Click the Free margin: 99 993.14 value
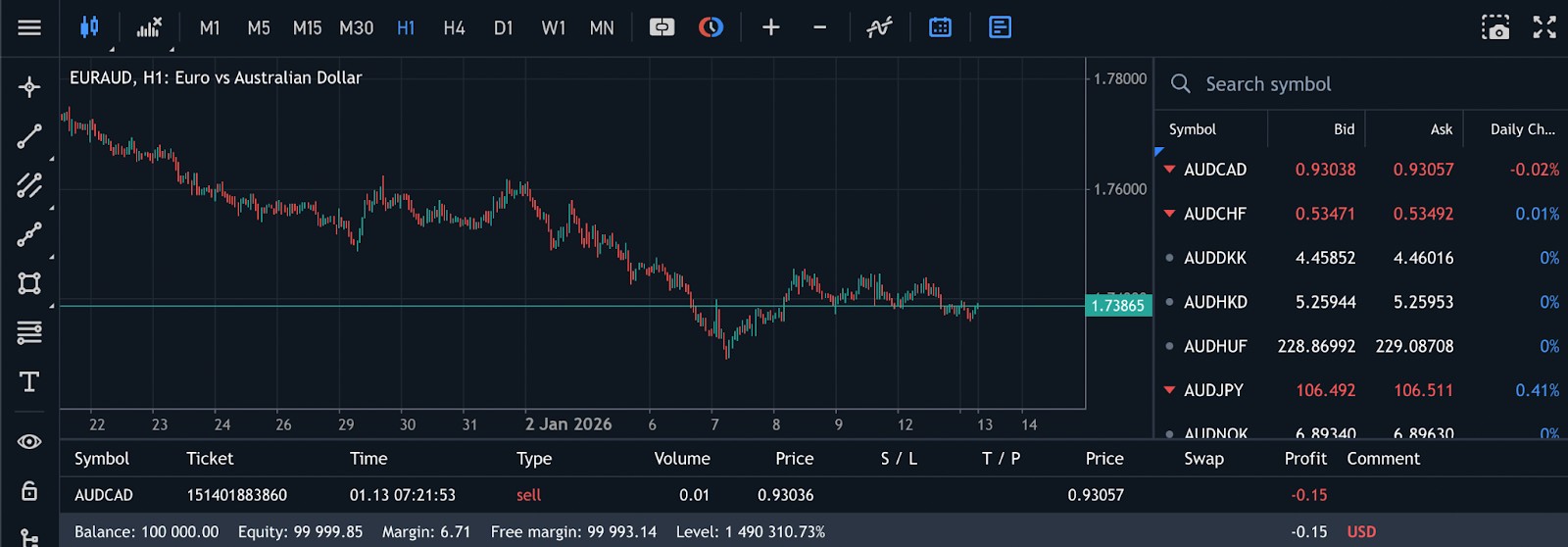 573,532
